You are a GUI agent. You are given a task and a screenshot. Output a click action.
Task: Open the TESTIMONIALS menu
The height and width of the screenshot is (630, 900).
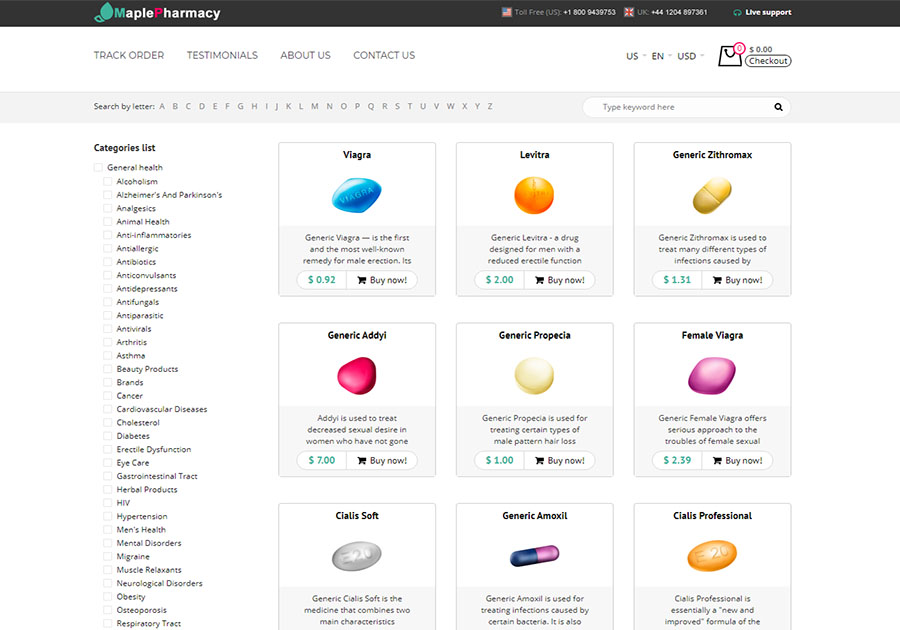tap(222, 55)
